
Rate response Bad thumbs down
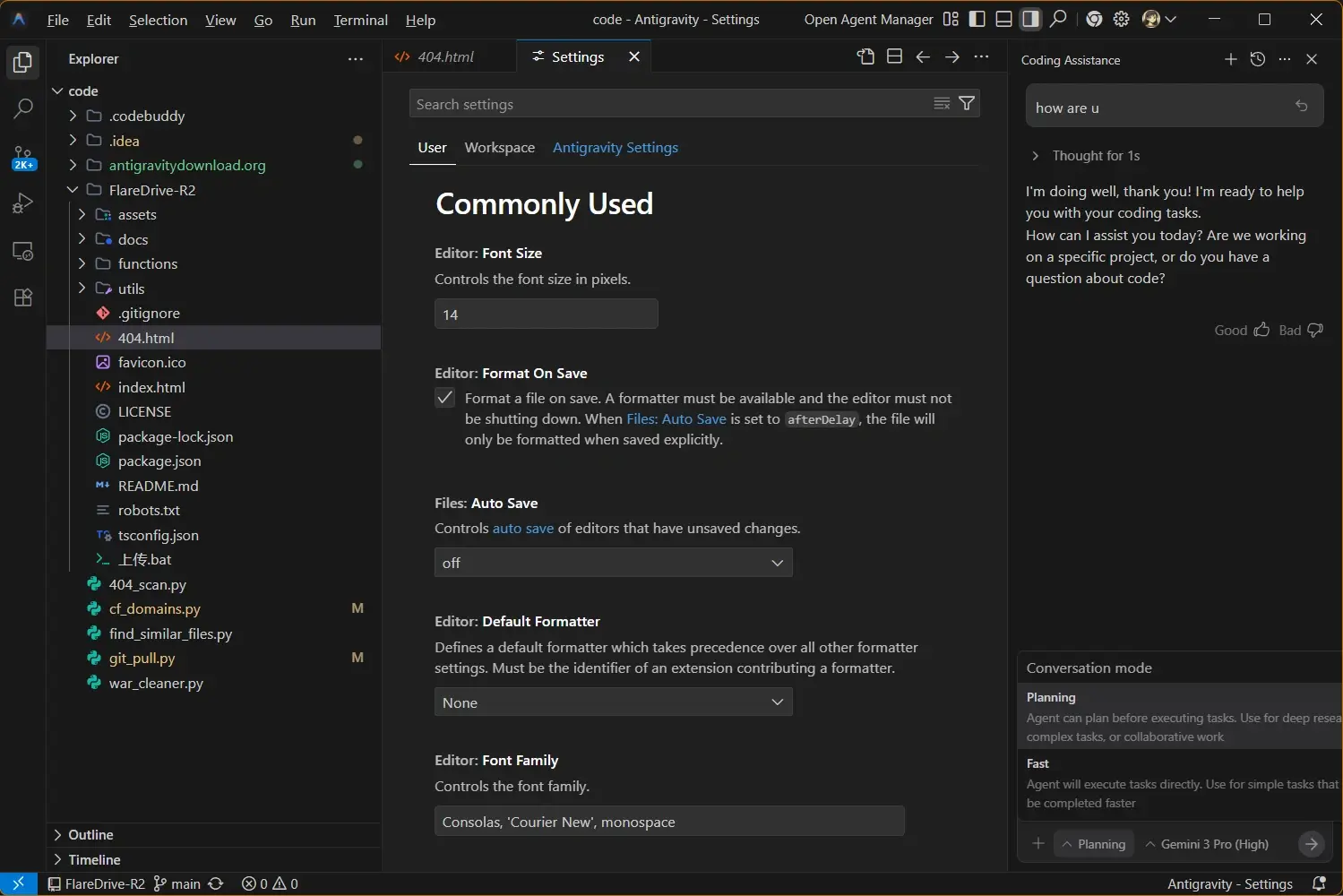pyautogui.click(x=1315, y=330)
